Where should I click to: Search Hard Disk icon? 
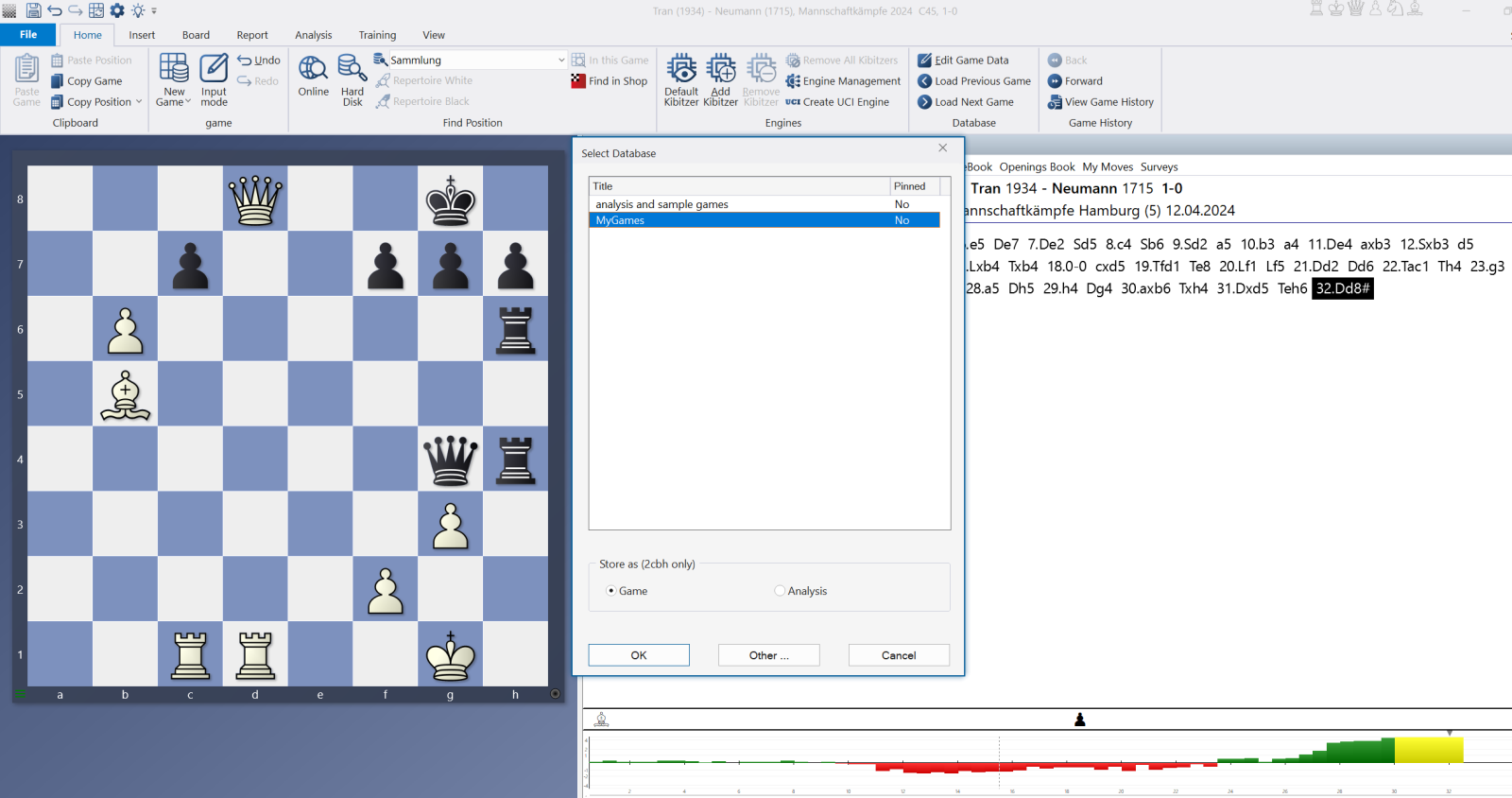[x=352, y=70]
